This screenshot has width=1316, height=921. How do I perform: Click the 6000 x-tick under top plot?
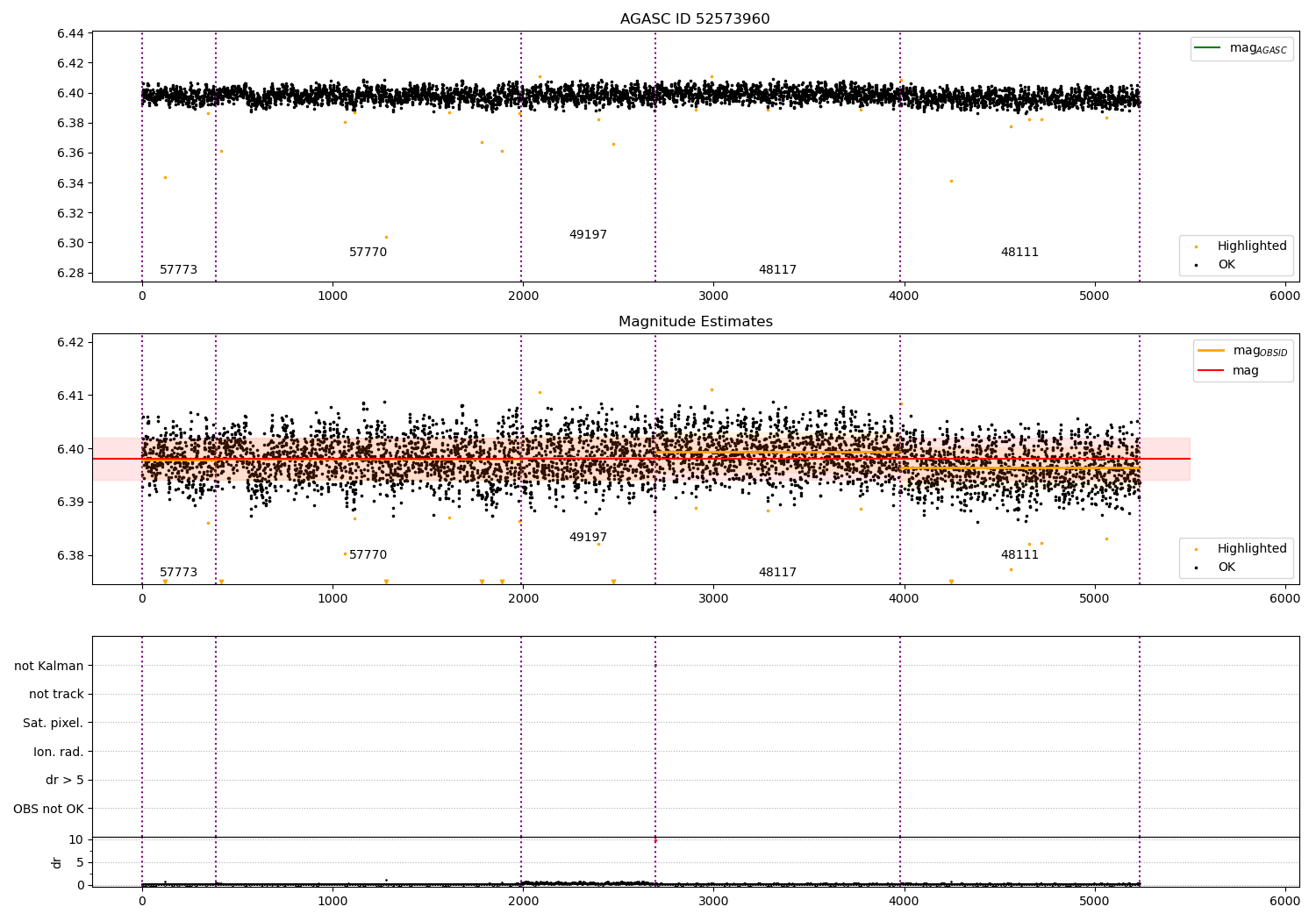(x=1285, y=296)
